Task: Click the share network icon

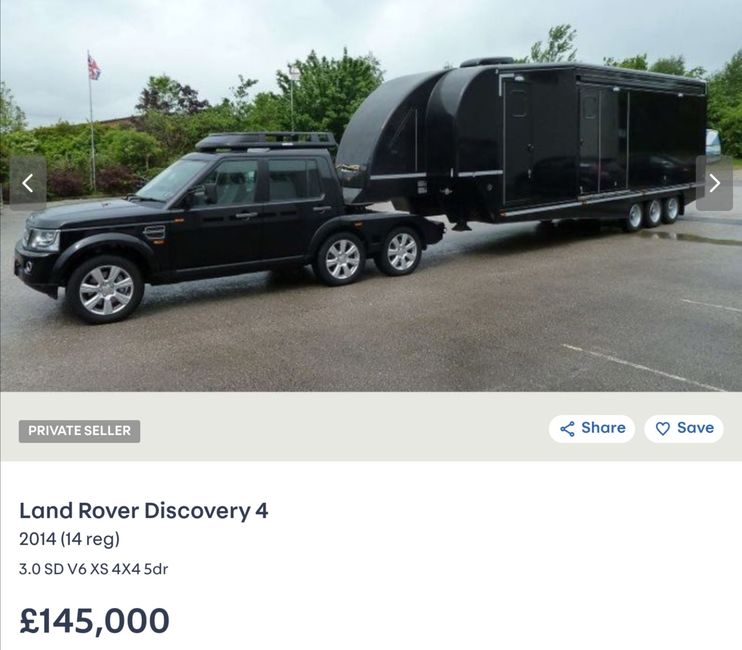Action: click(567, 429)
